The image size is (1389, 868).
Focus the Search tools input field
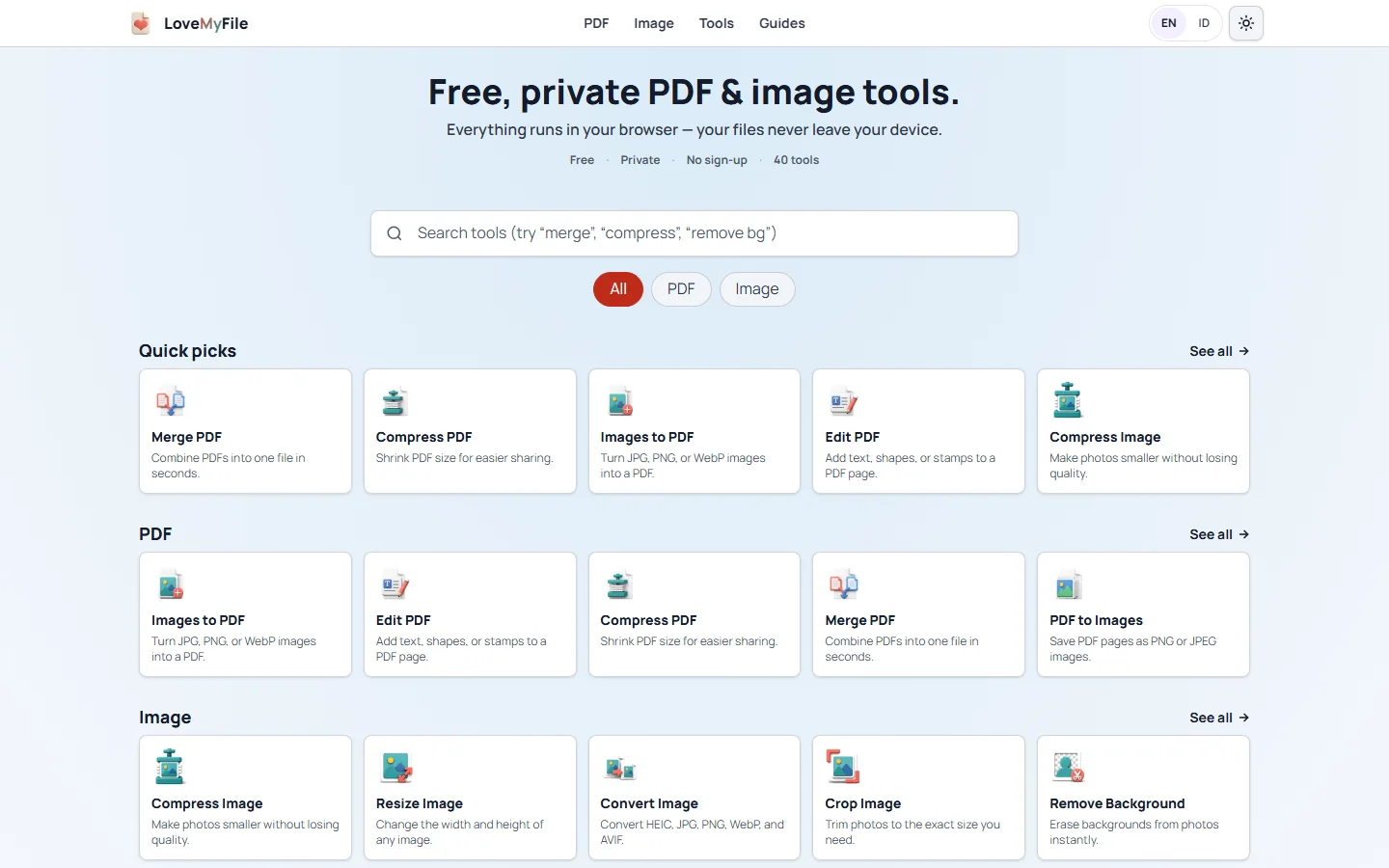694,233
